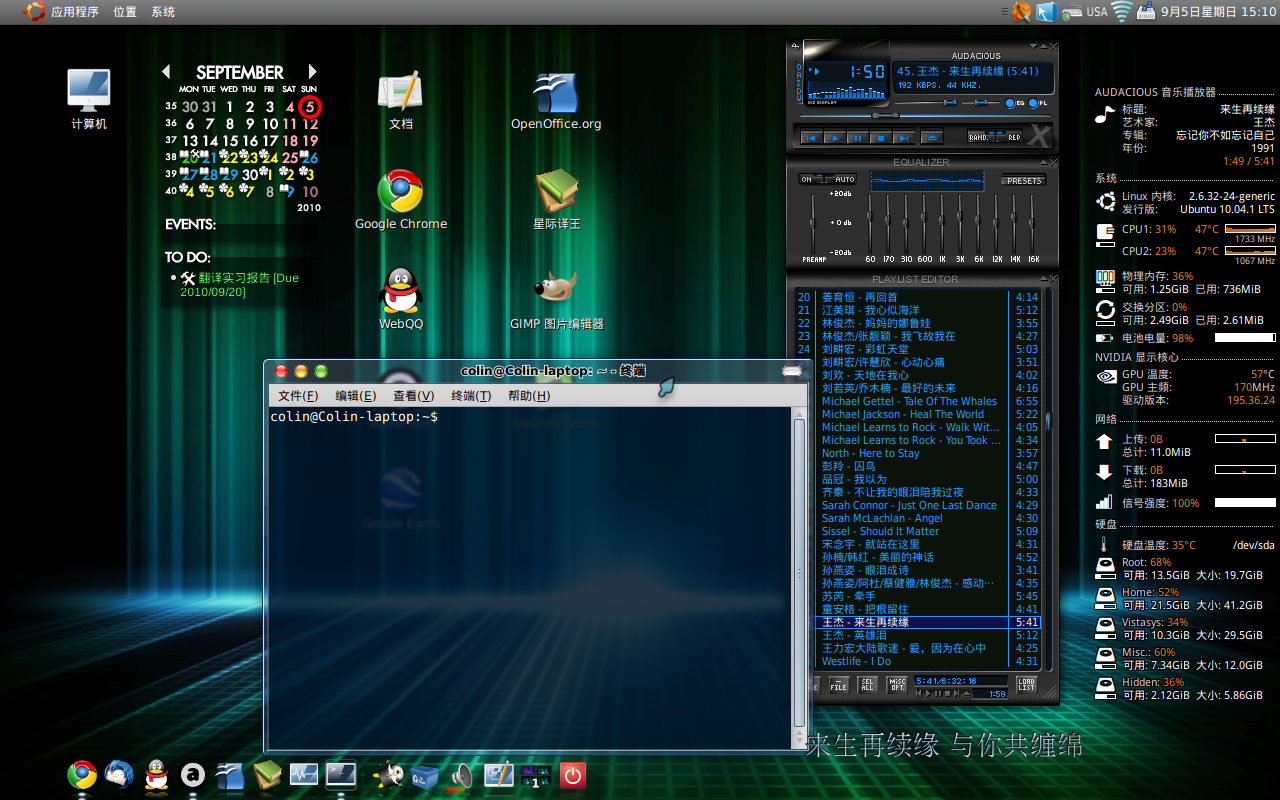The height and width of the screenshot is (800, 1280).
Task: Click MISC OPT button in playlist editor
Action: 897,685
